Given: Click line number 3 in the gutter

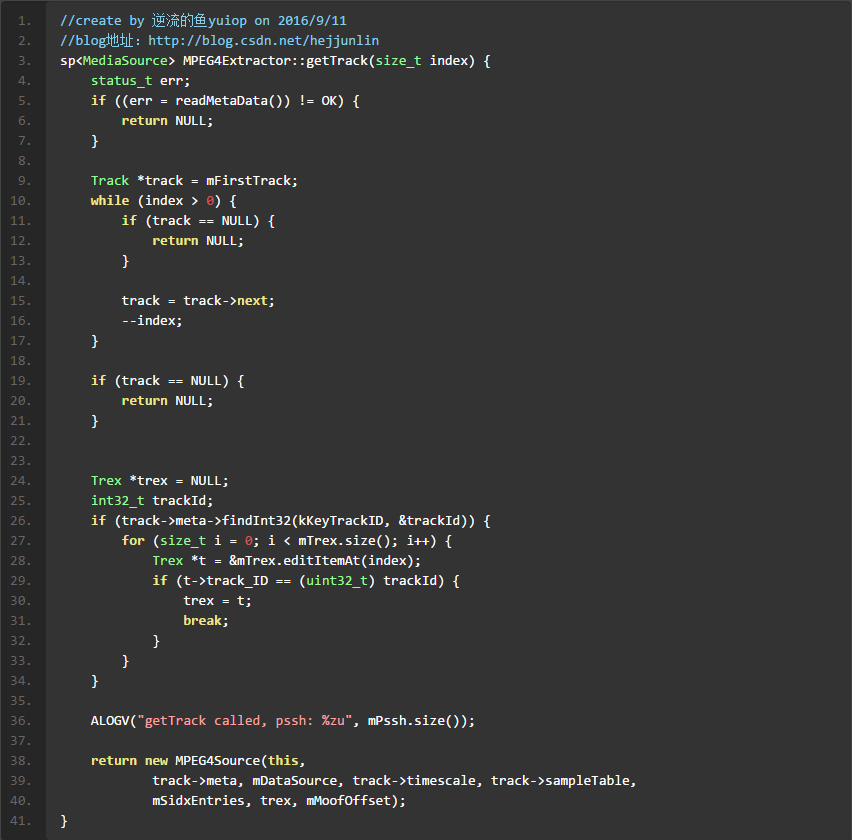Looking at the screenshot, I should click(x=25, y=60).
